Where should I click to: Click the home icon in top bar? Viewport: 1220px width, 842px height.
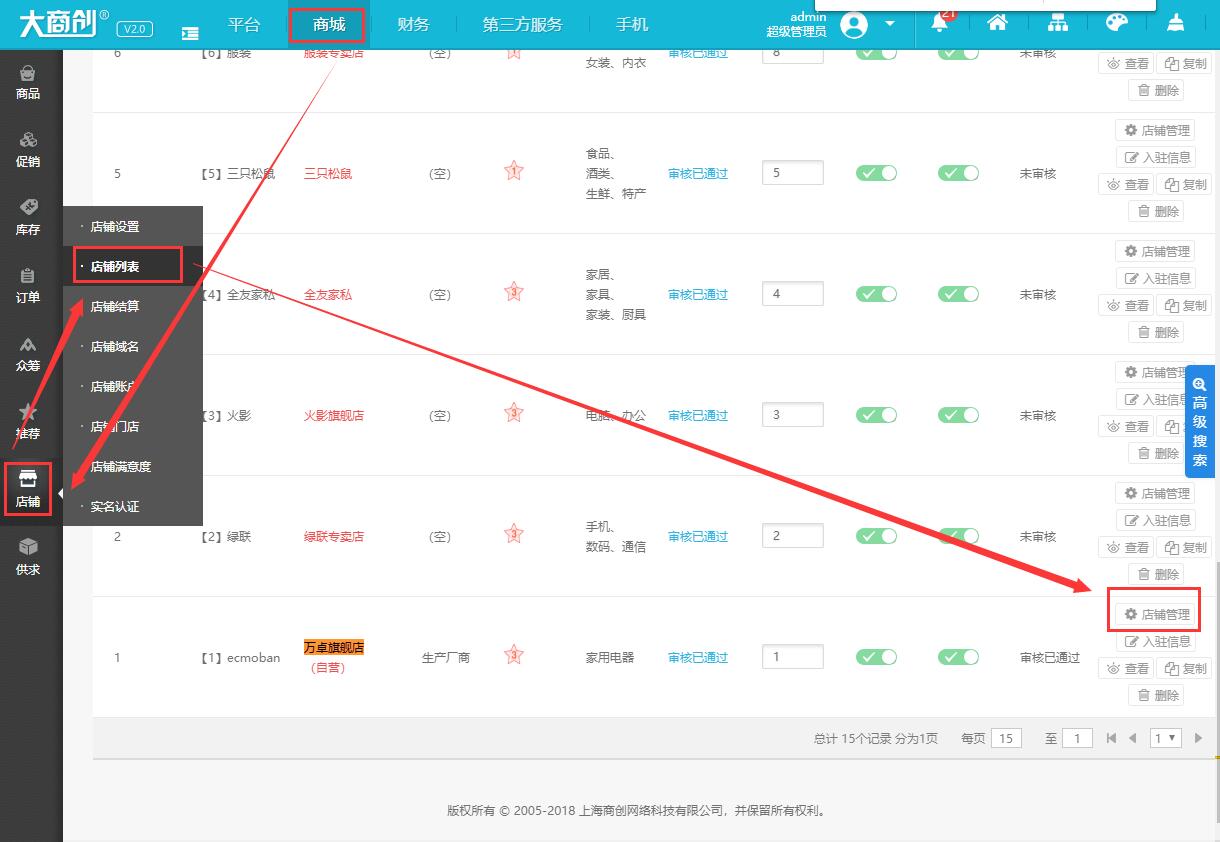click(997, 22)
